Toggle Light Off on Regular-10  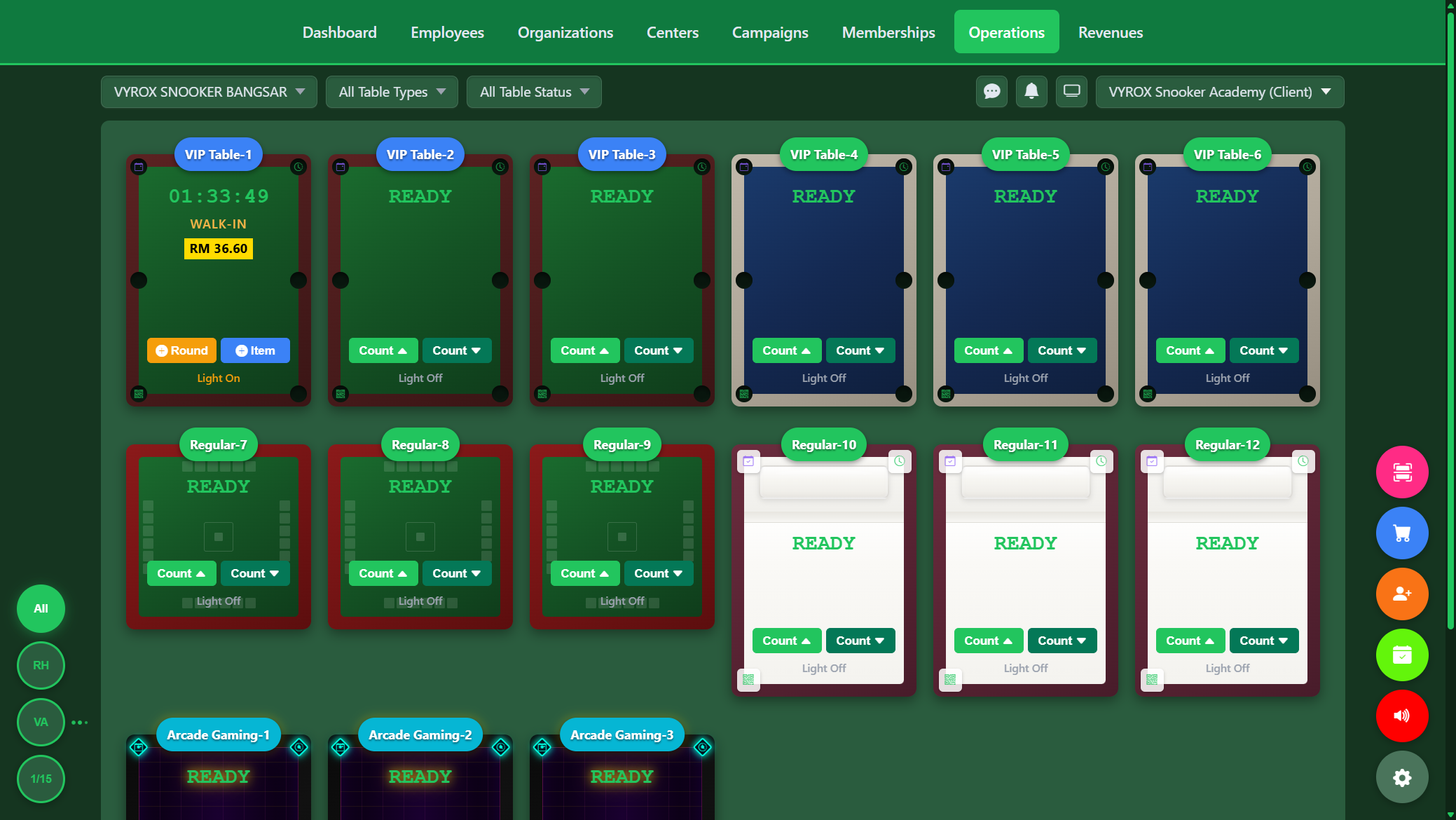pyautogui.click(x=824, y=669)
